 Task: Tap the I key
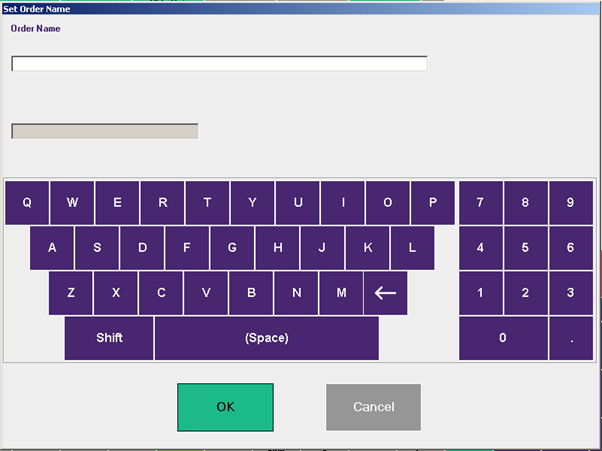click(343, 203)
